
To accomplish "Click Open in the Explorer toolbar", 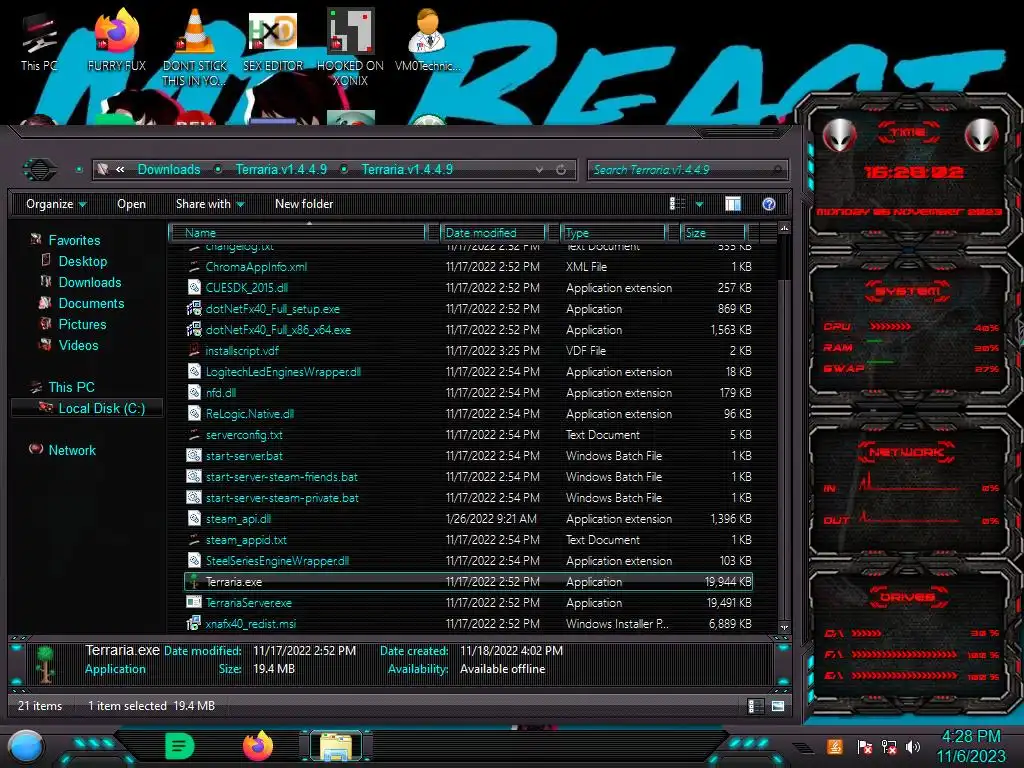I will pyautogui.click(x=131, y=204).
